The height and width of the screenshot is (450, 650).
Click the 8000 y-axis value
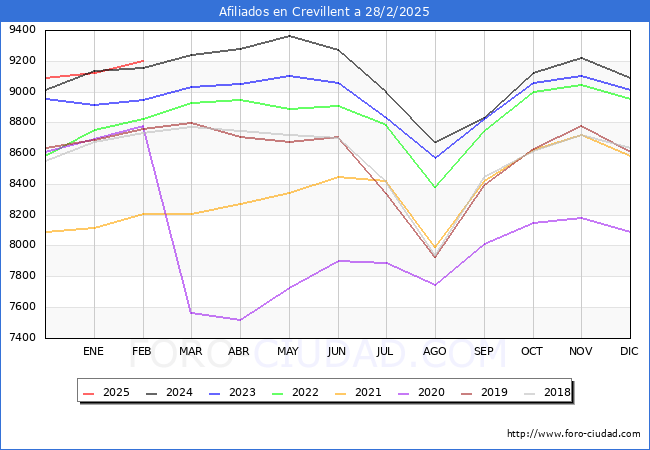pos(22,245)
